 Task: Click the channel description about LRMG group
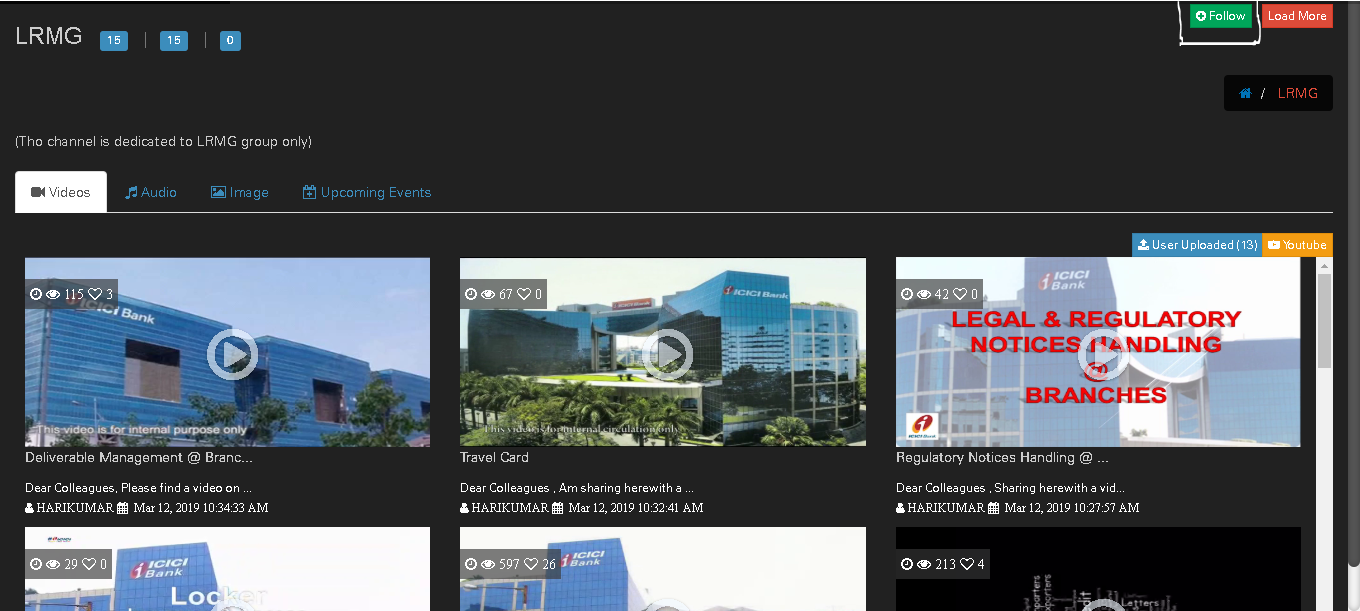pyautogui.click(x=164, y=141)
